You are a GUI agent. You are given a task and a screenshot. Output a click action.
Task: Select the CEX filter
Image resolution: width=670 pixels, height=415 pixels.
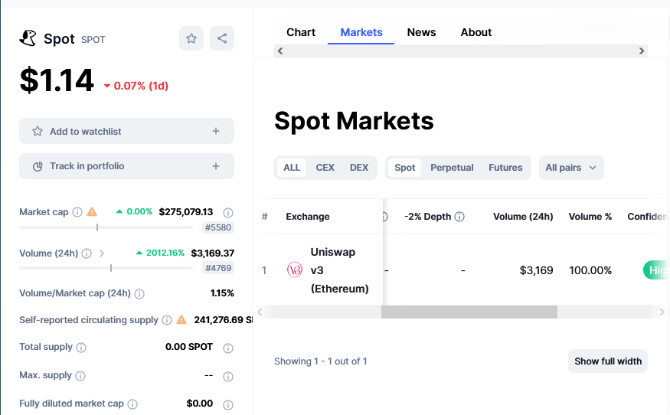click(325, 168)
